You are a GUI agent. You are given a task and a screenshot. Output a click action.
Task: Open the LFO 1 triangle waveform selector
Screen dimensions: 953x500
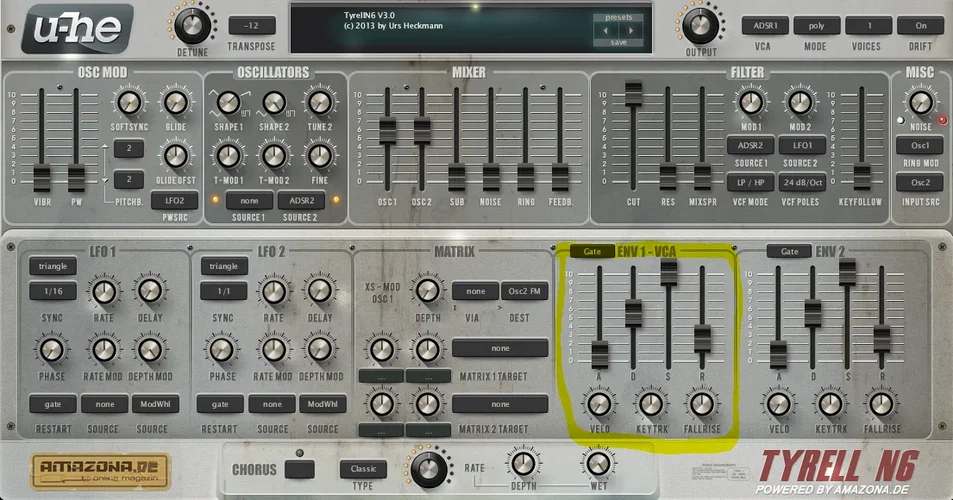[x=53, y=266]
